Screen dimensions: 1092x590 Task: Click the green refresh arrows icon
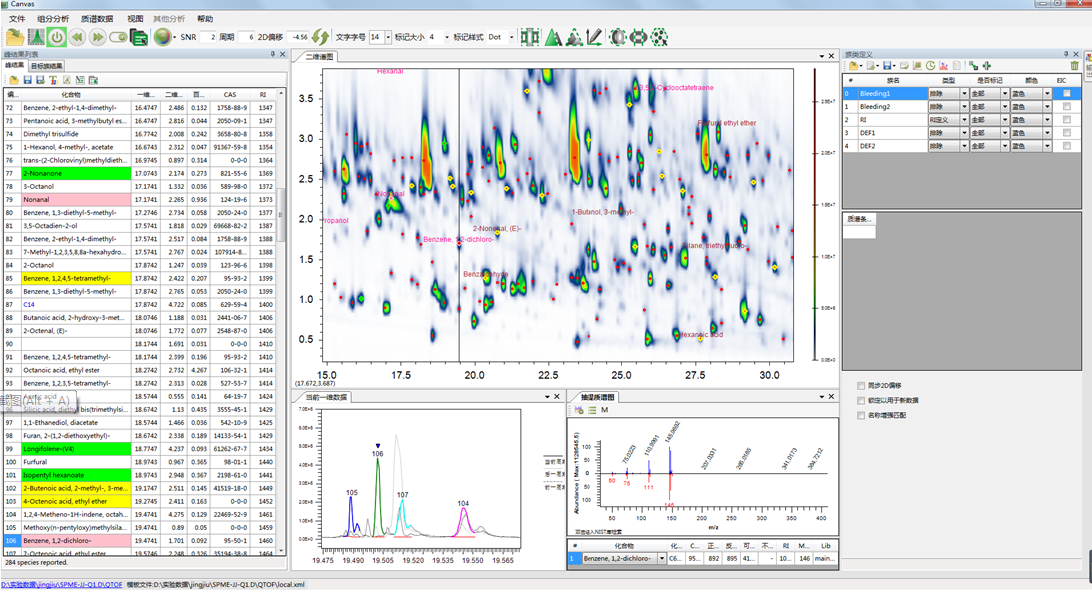[320, 37]
